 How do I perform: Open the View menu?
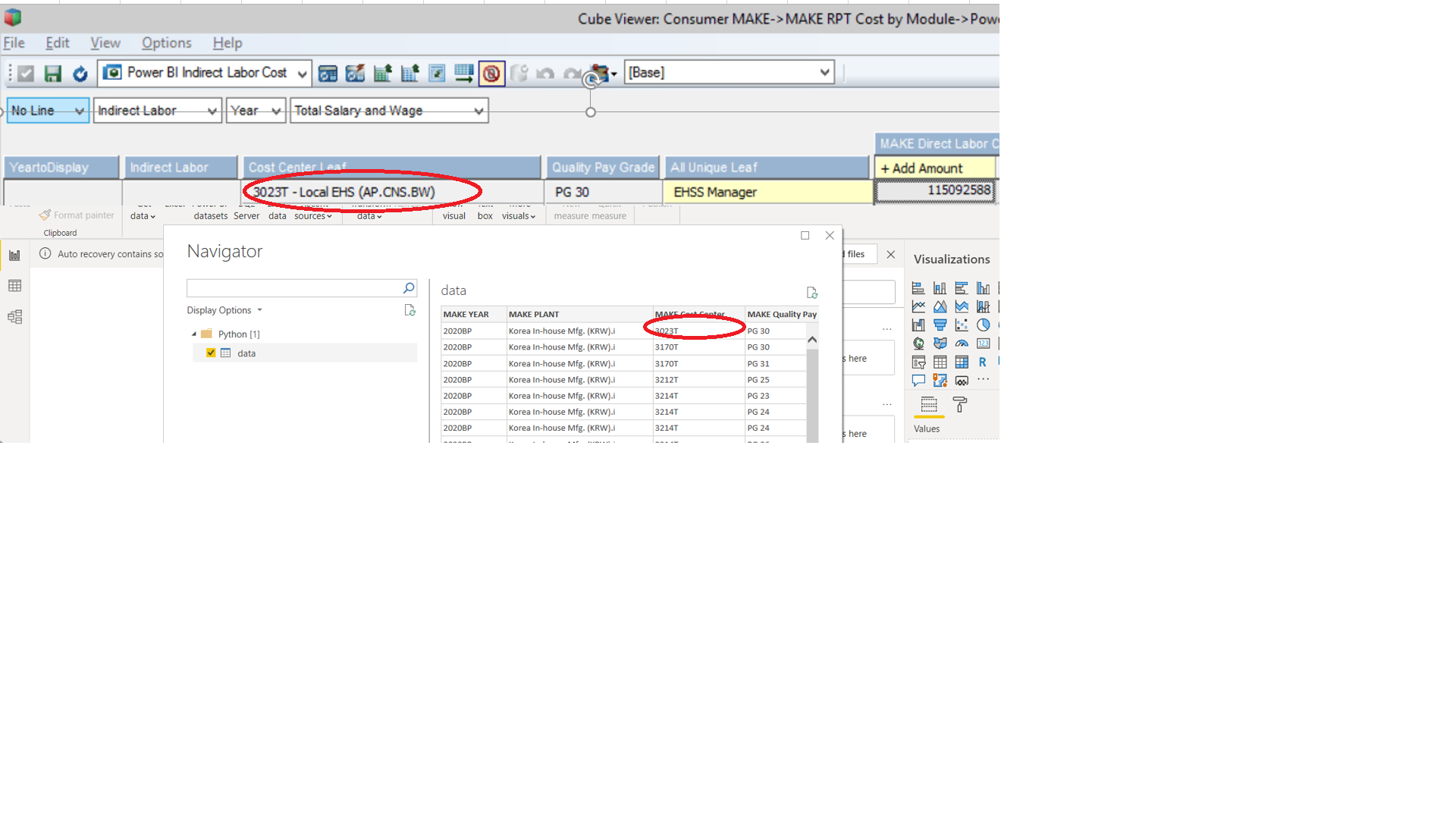point(105,43)
